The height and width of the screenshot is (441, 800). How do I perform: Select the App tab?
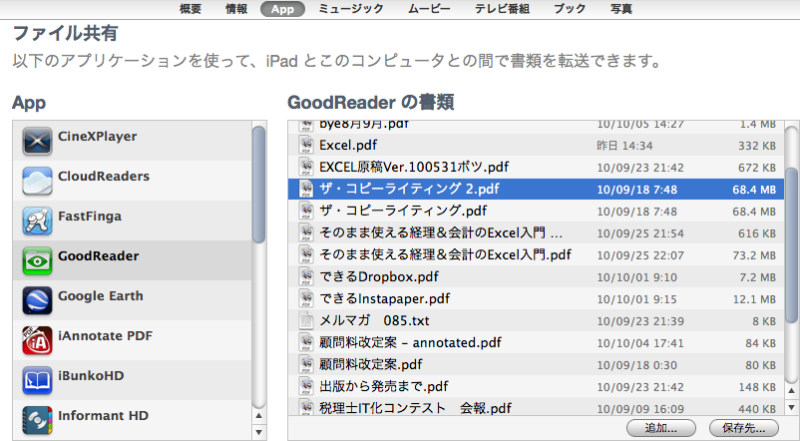[x=283, y=9]
